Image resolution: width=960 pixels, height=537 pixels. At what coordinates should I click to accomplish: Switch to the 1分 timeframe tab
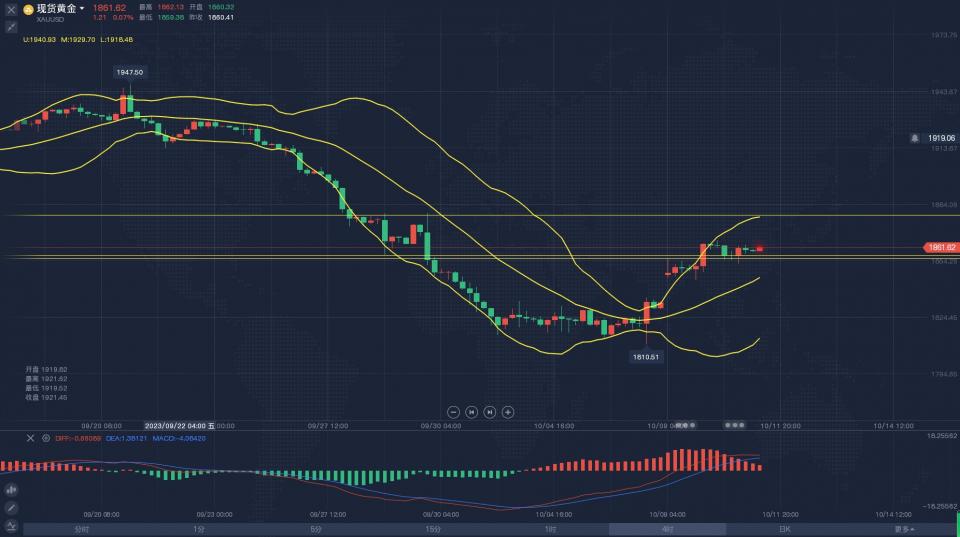tap(199, 529)
